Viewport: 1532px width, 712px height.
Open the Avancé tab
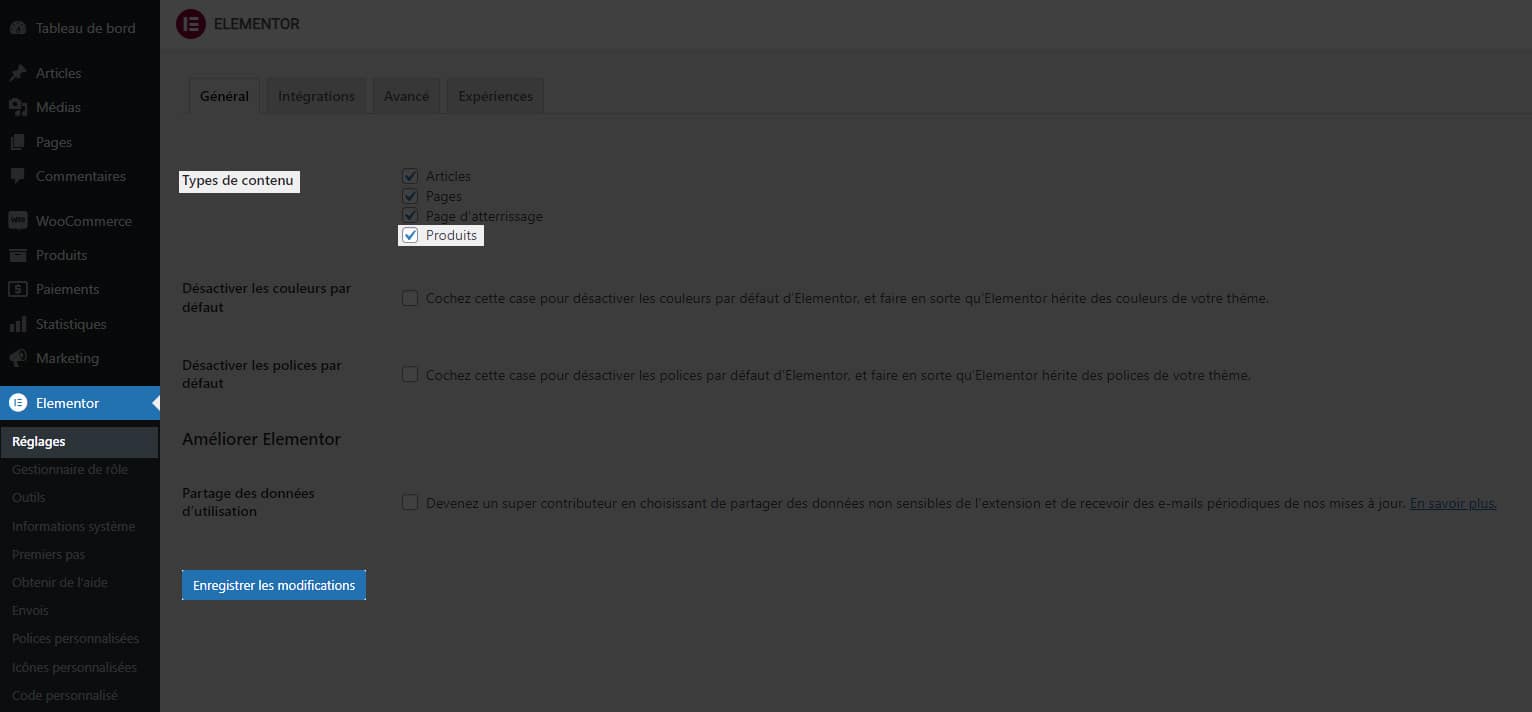(406, 96)
